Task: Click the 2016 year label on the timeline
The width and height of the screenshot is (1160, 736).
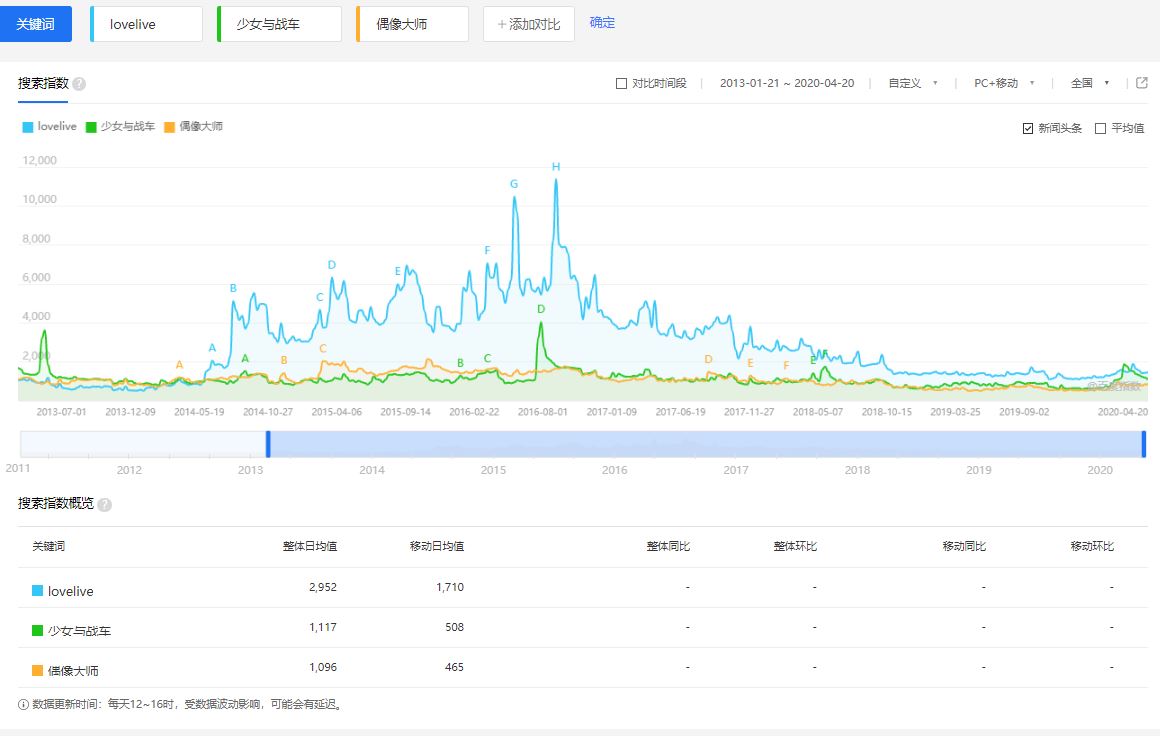Action: (615, 470)
